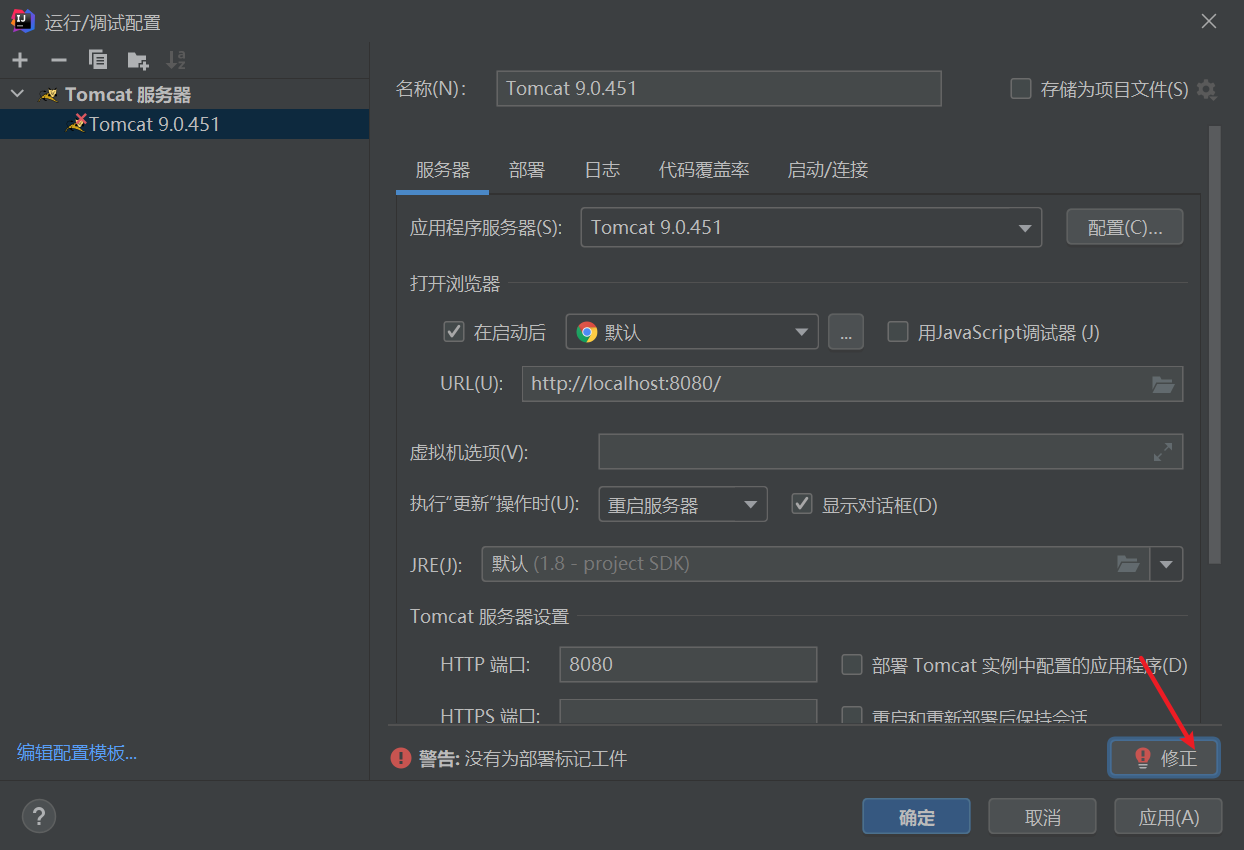
Task: Enable 存储为项目文件 checkbox
Action: [x=1021, y=89]
